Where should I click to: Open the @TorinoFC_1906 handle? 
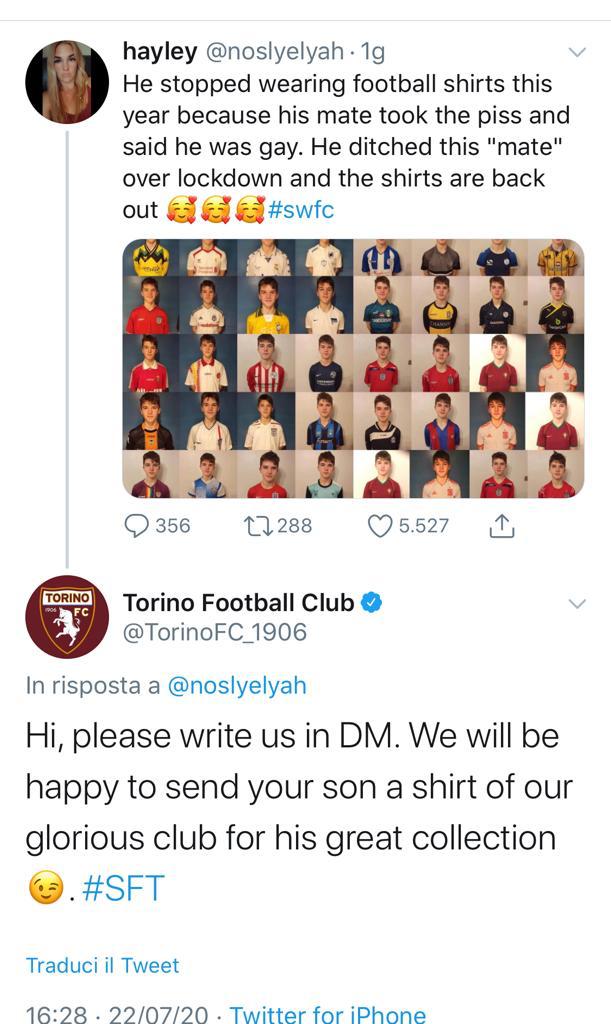[x=214, y=633]
